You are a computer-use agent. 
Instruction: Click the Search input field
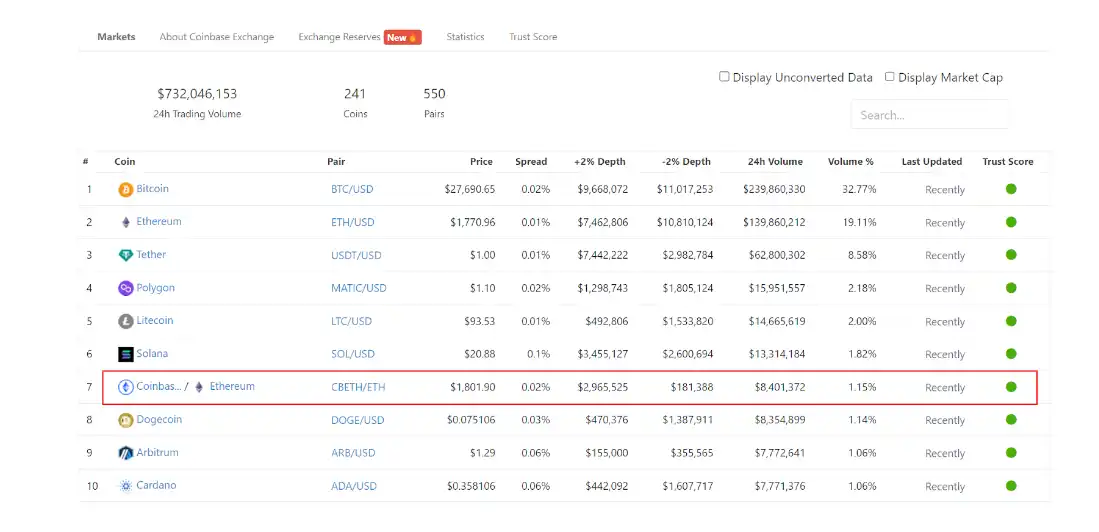929,115
